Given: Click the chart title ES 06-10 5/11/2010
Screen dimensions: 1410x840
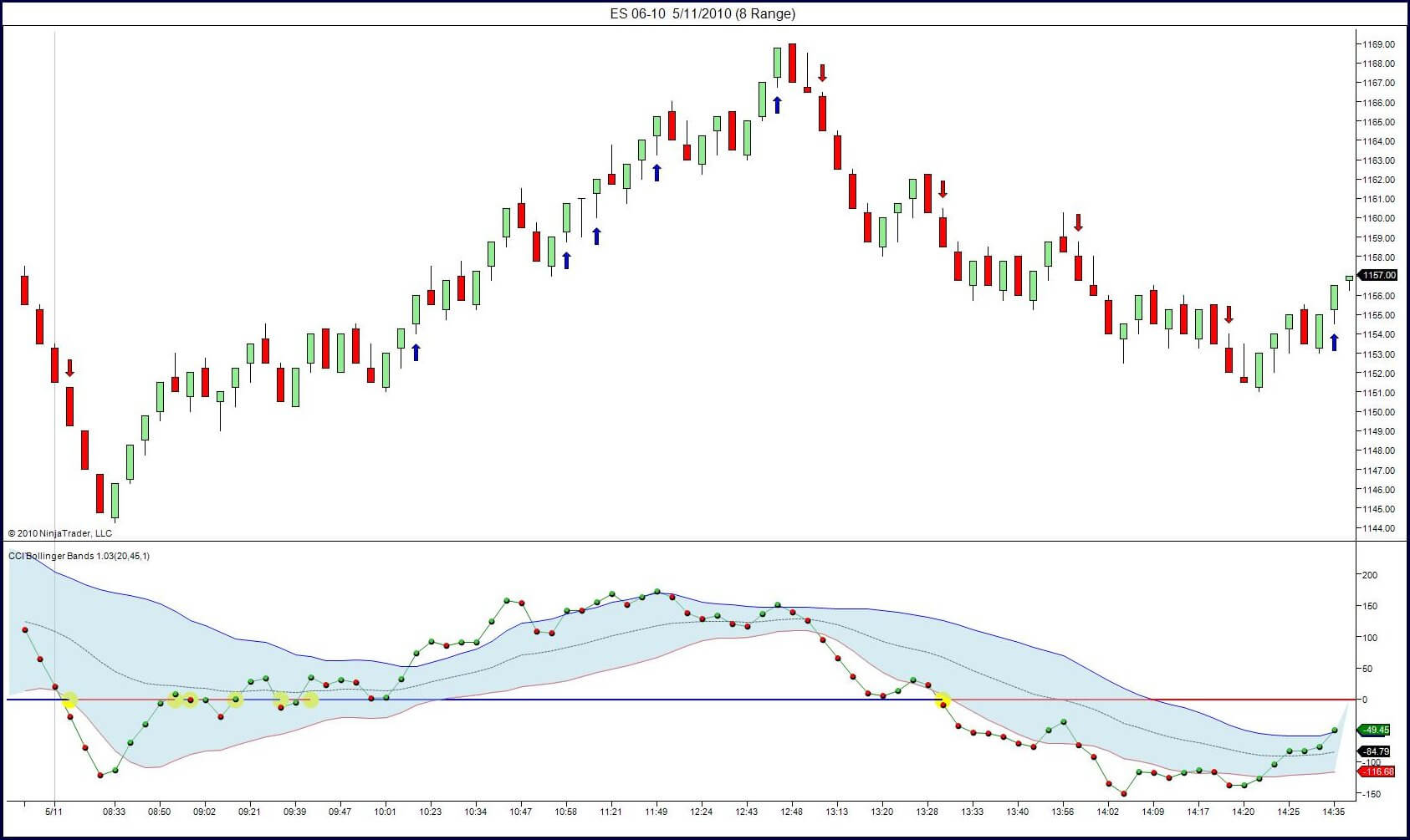Looking at the screenshot, I should tap(702, 13).
